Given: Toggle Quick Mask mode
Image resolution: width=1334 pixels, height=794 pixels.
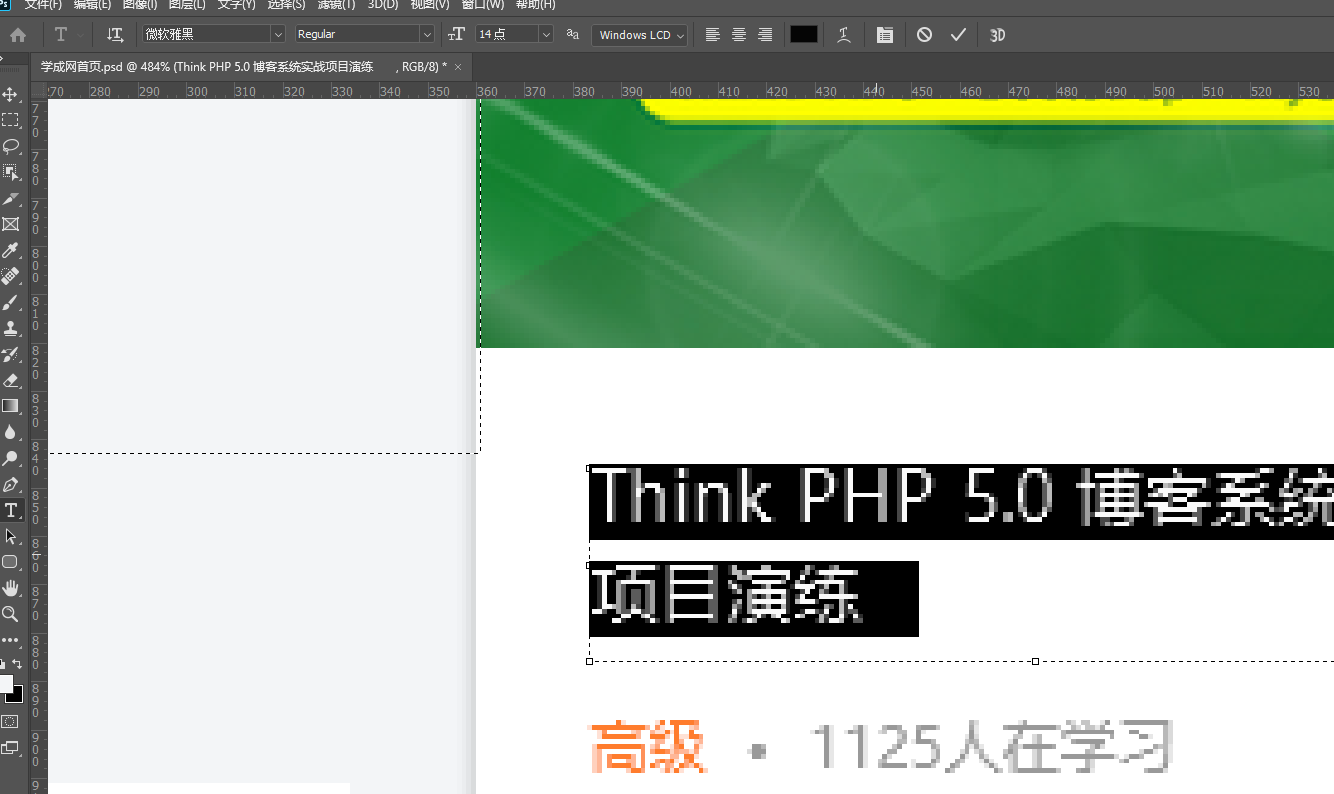Looking at the screenshot, I should (x=10, y=721).
